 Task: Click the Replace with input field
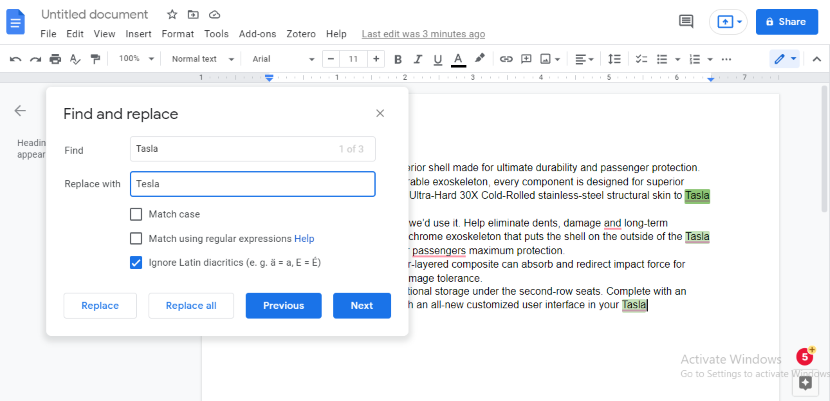(253, 184)
